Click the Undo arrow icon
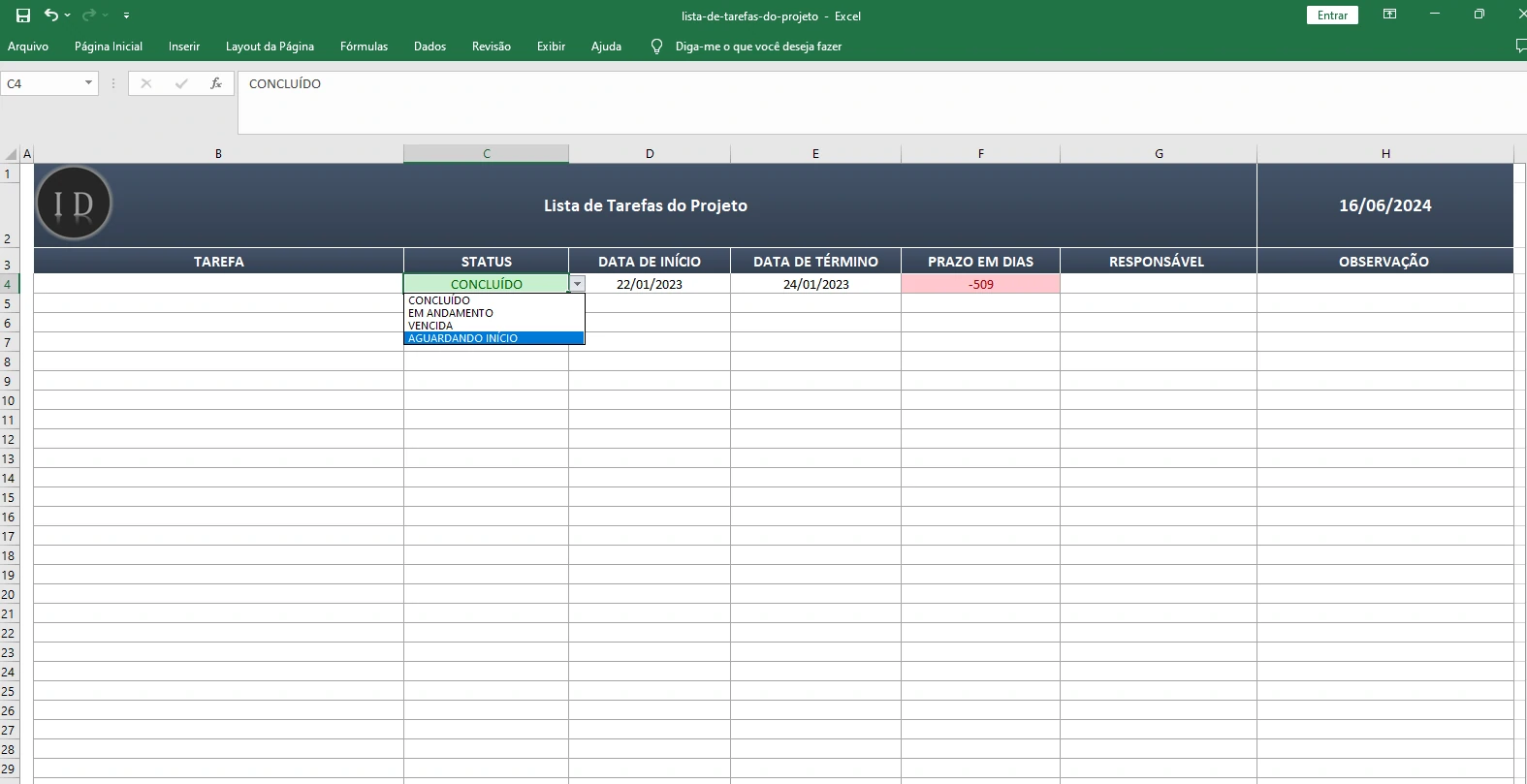1527x784 pixels. [51, 16]
